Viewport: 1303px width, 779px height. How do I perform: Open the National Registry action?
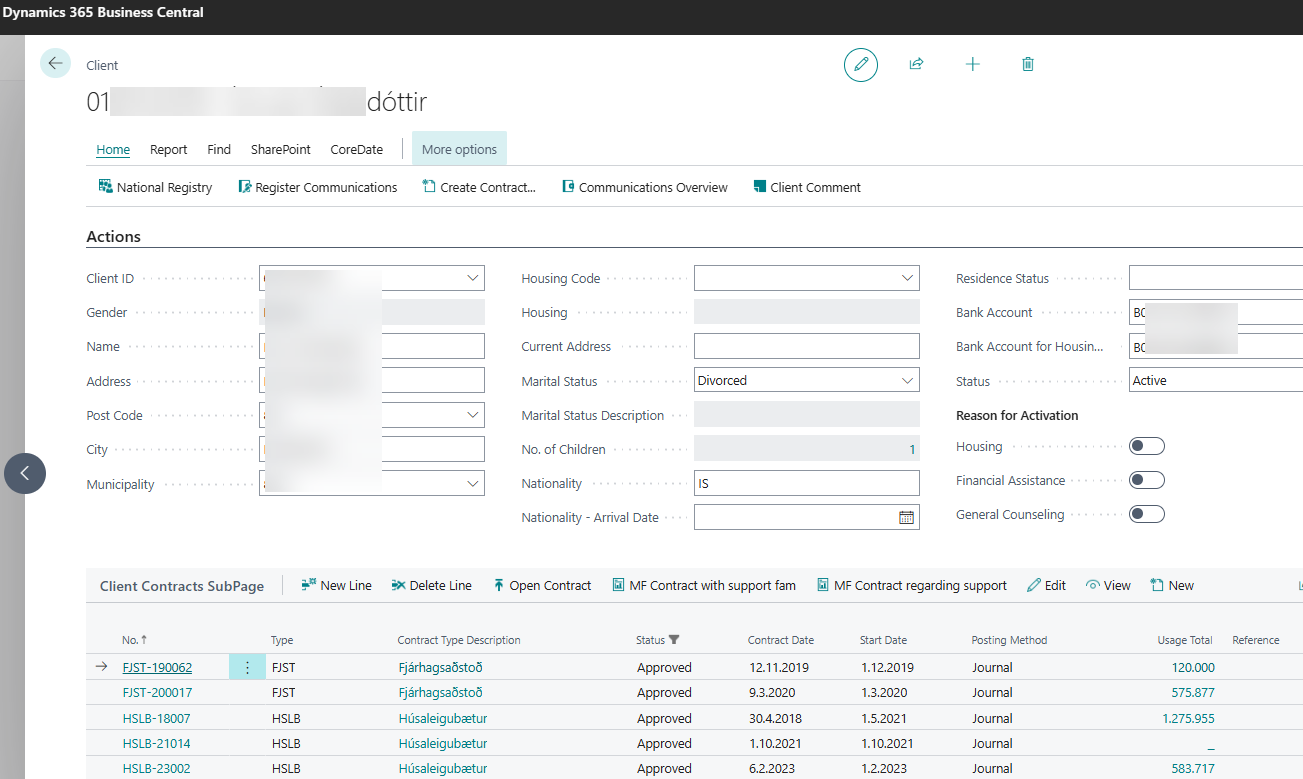[155, 187]
